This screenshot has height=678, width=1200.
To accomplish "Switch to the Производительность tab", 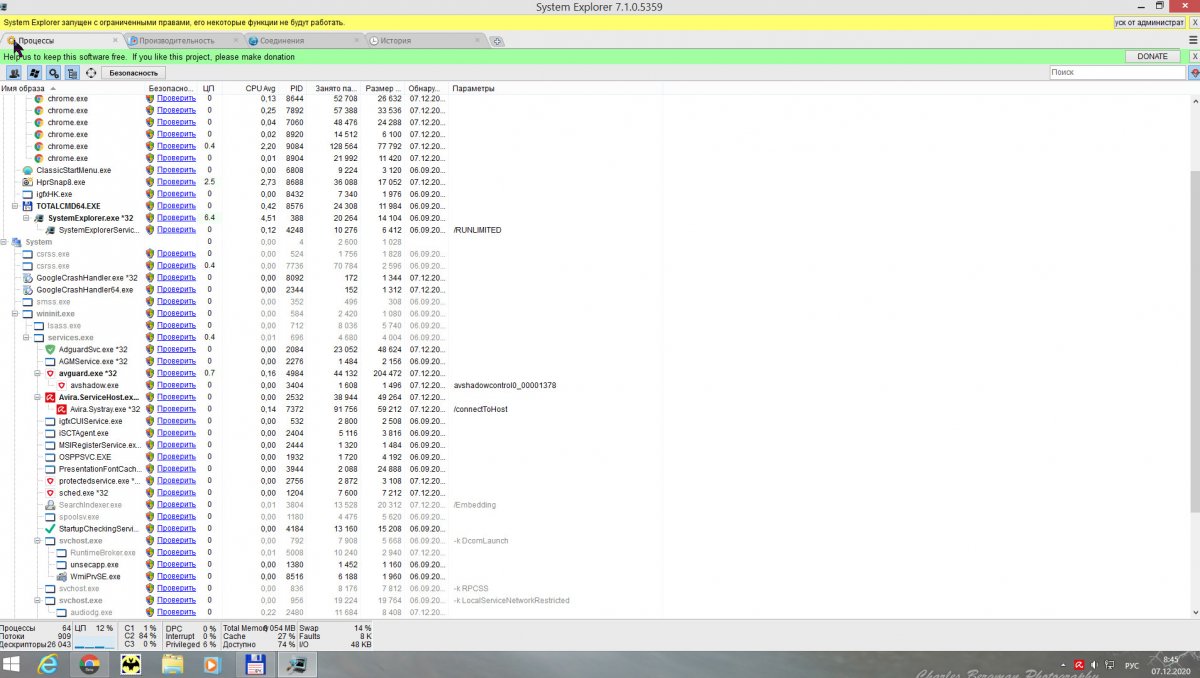I will 176,41.
